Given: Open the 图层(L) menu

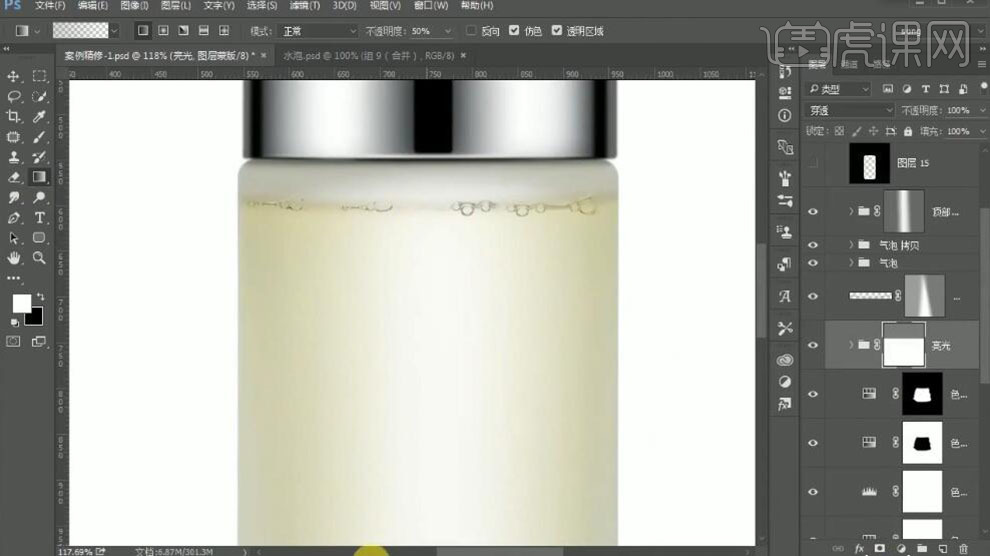Looking at the screenshot, I should [x=176, y=6].
